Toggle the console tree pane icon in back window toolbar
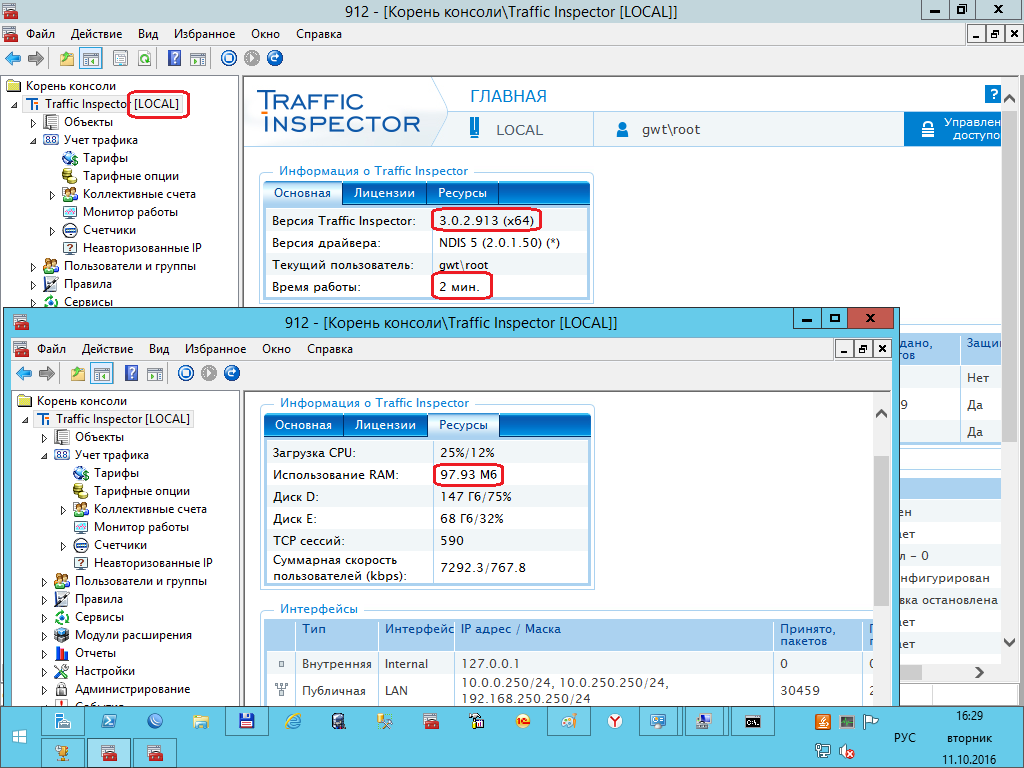The image size is (1024, 768). point(91,58)
